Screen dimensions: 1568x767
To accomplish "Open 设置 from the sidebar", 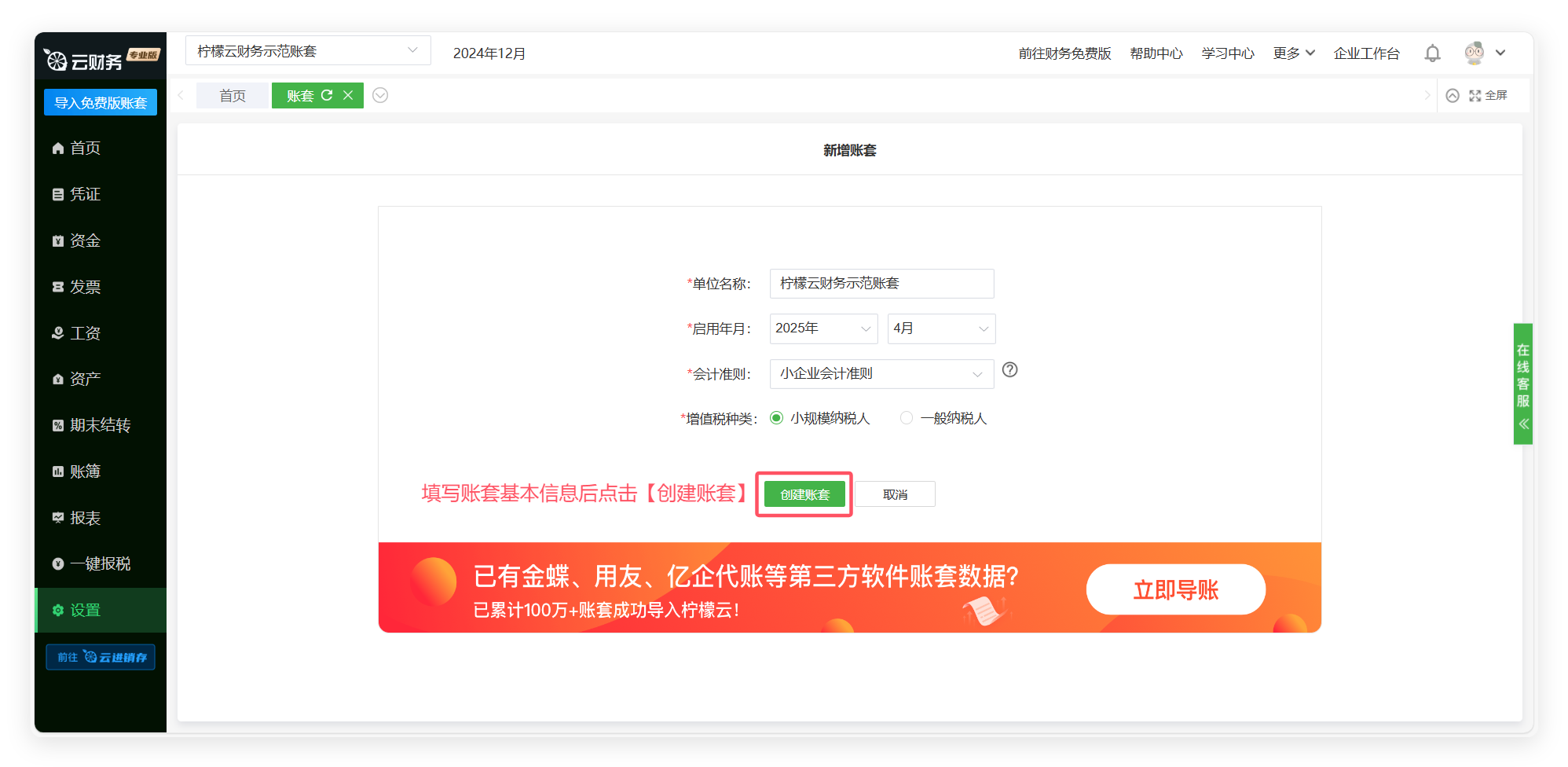I will [x=85, y=611].
